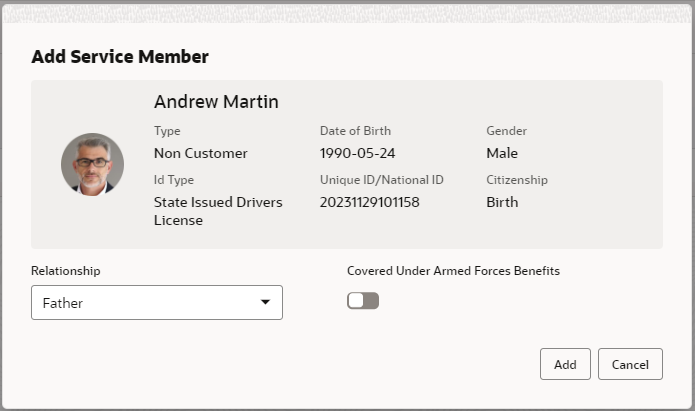Click the "Birth" citizenship value

click(502, 202)
